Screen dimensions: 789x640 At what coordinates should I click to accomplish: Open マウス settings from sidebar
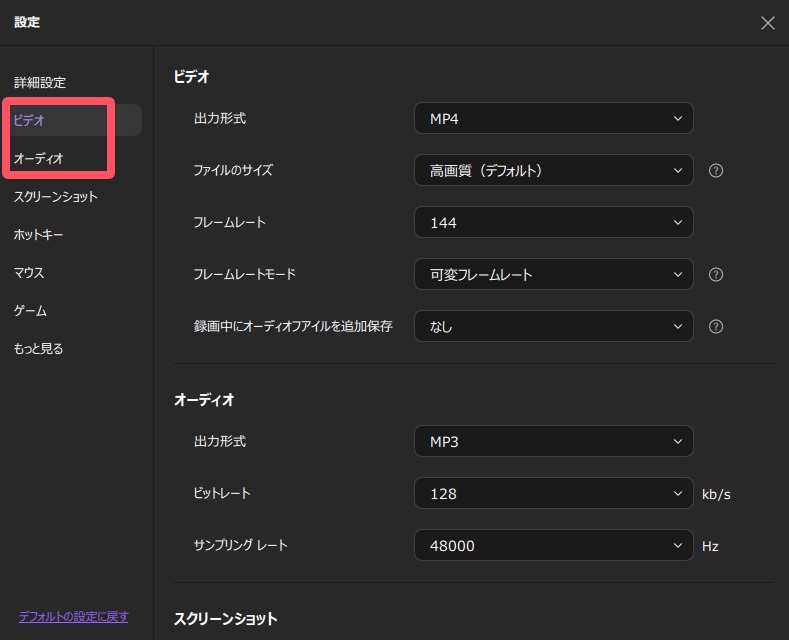29,273
